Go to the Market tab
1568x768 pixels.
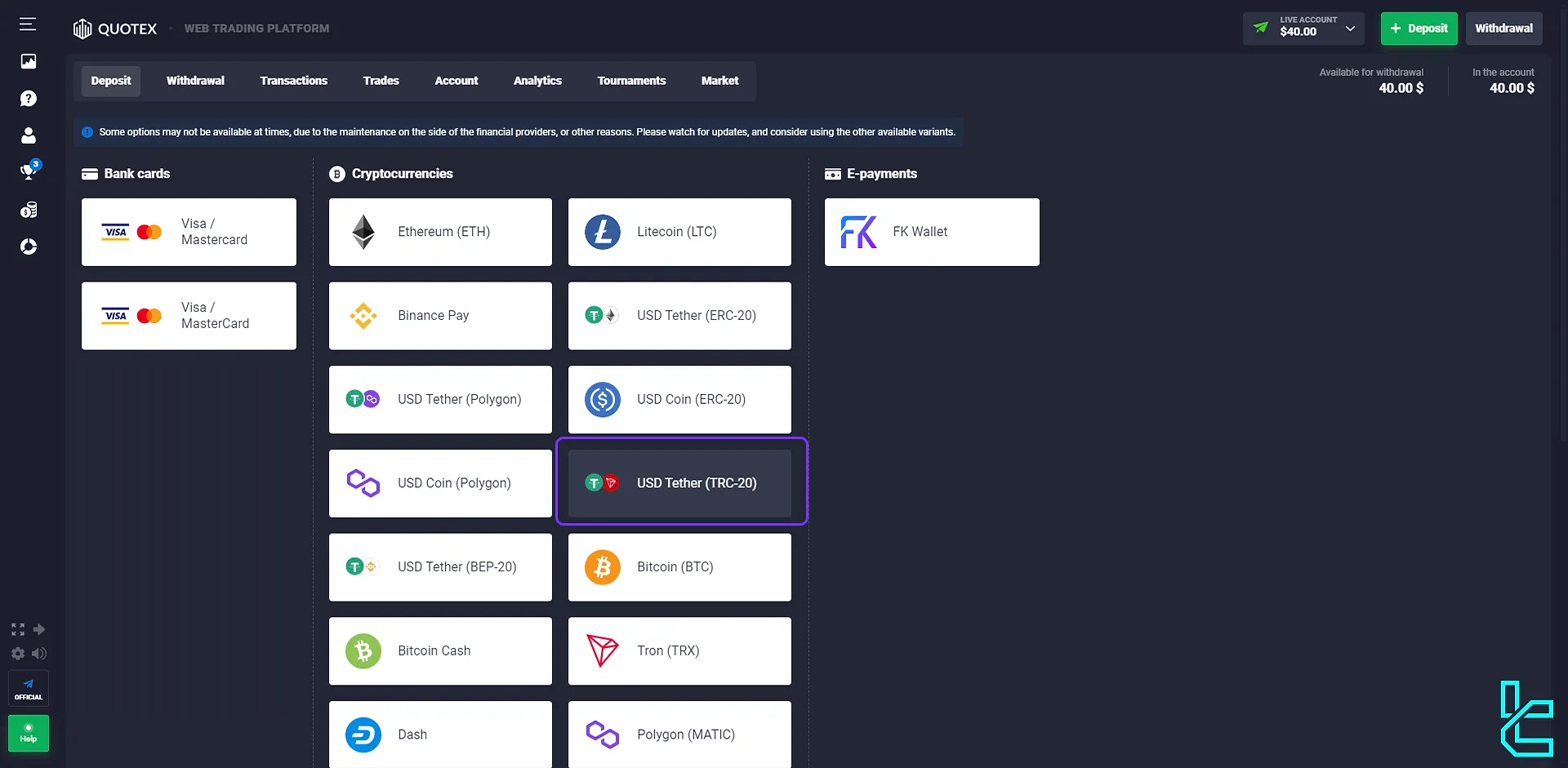[719, 81]
